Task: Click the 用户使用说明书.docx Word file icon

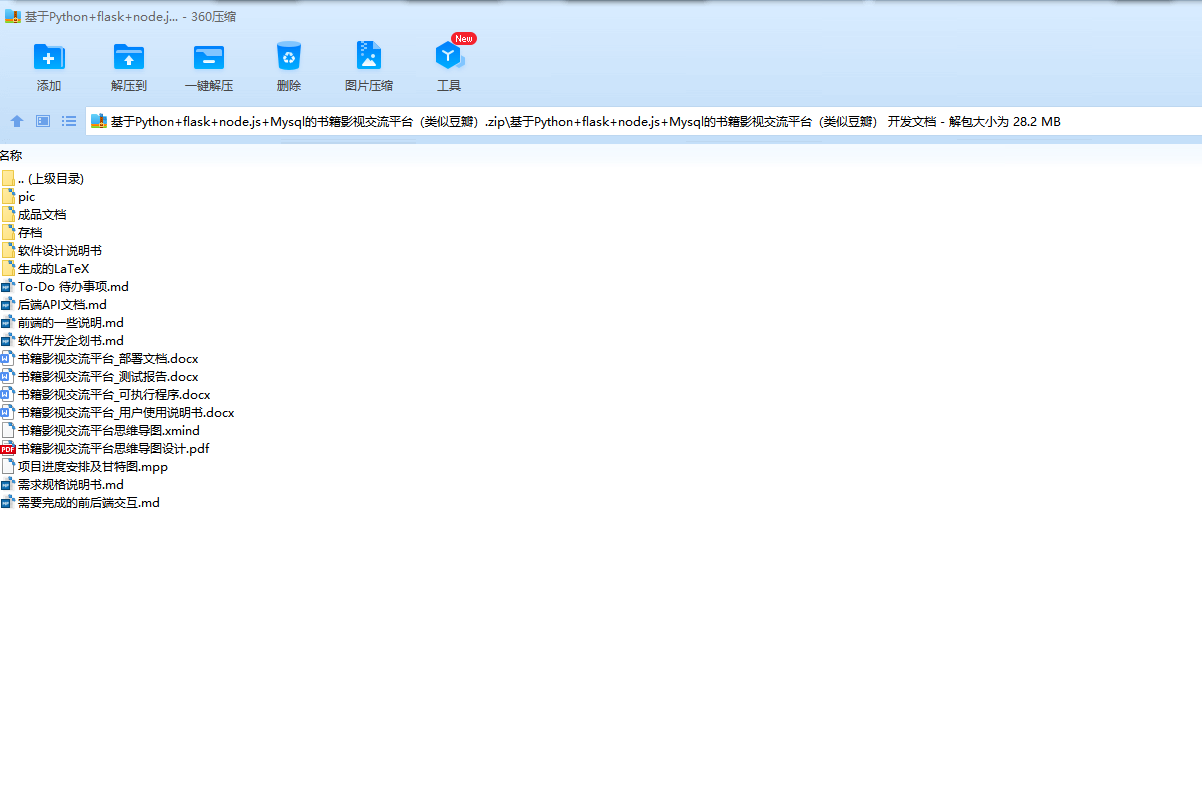Action: coord(8,413)
